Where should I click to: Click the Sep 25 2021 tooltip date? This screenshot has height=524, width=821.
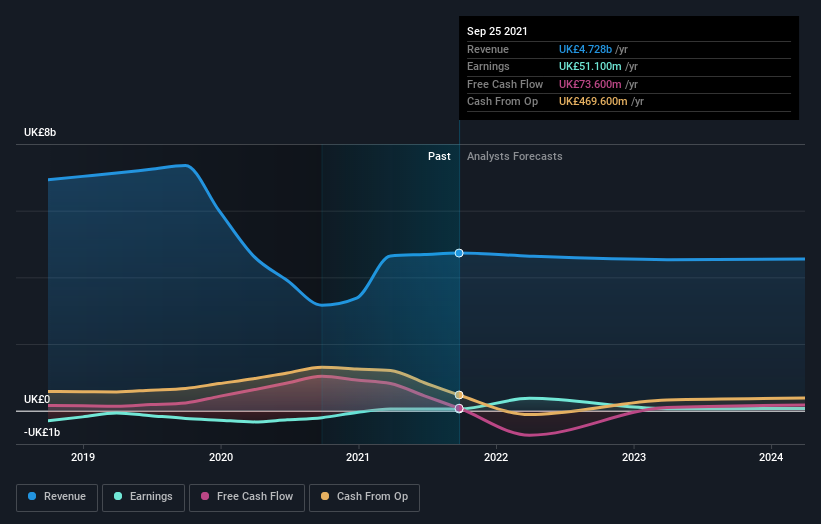[x=497, y=31]
